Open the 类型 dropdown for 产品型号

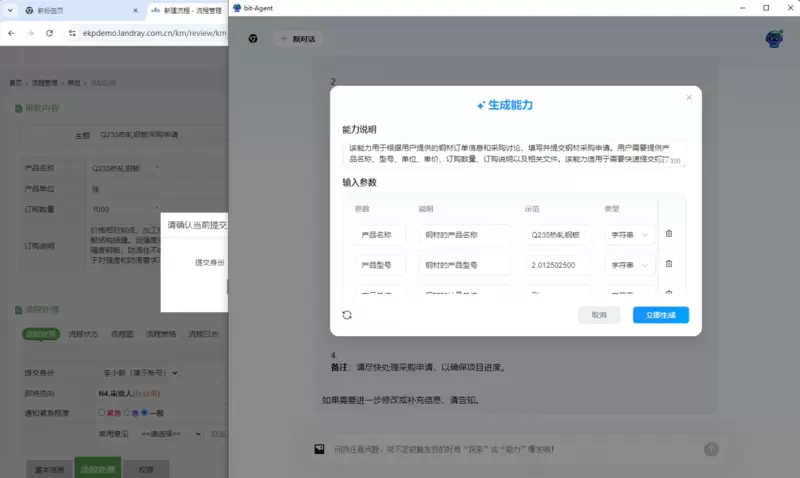click(630, 265)
